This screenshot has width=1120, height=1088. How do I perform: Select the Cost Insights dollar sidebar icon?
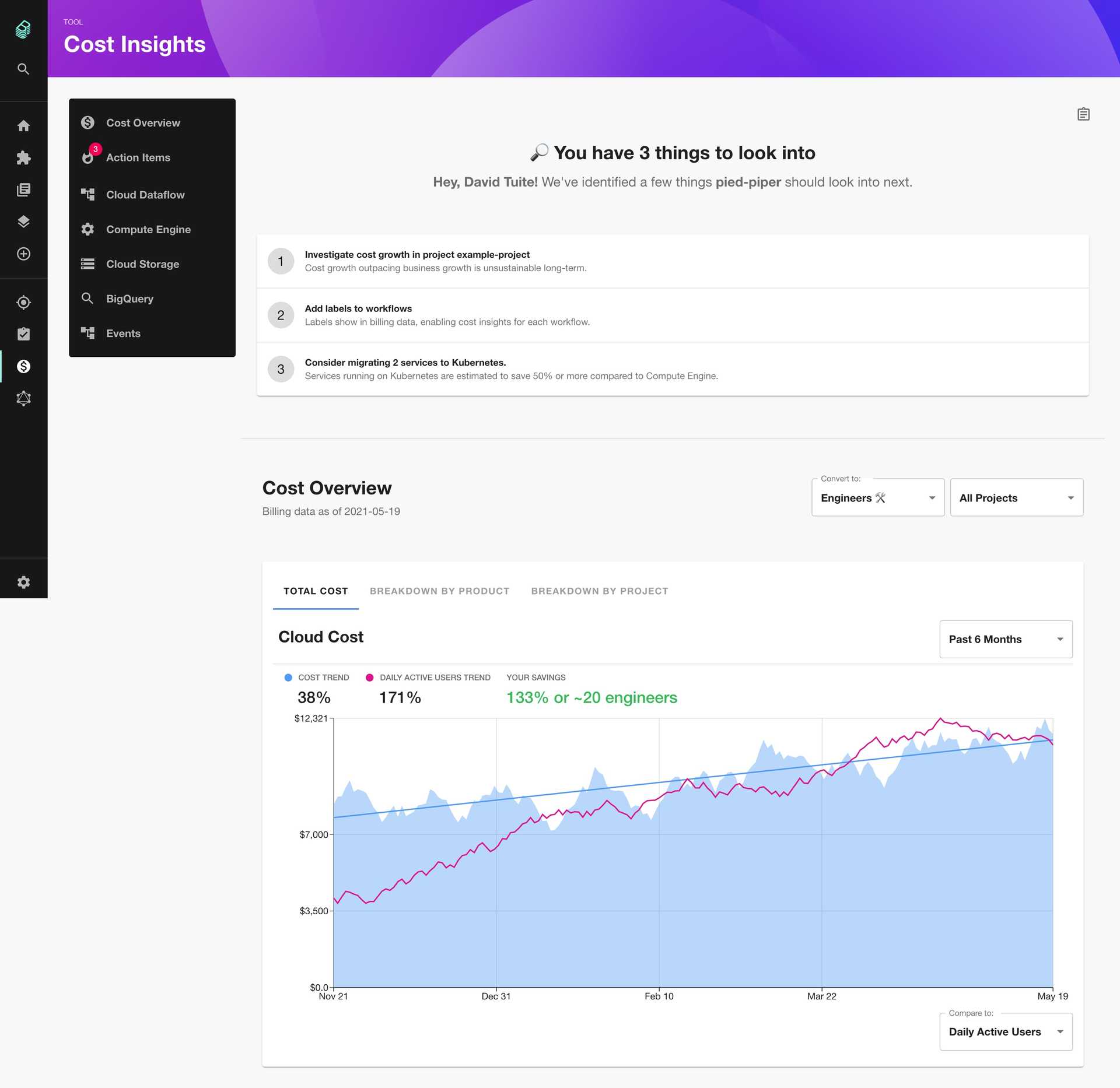point(23,366)
